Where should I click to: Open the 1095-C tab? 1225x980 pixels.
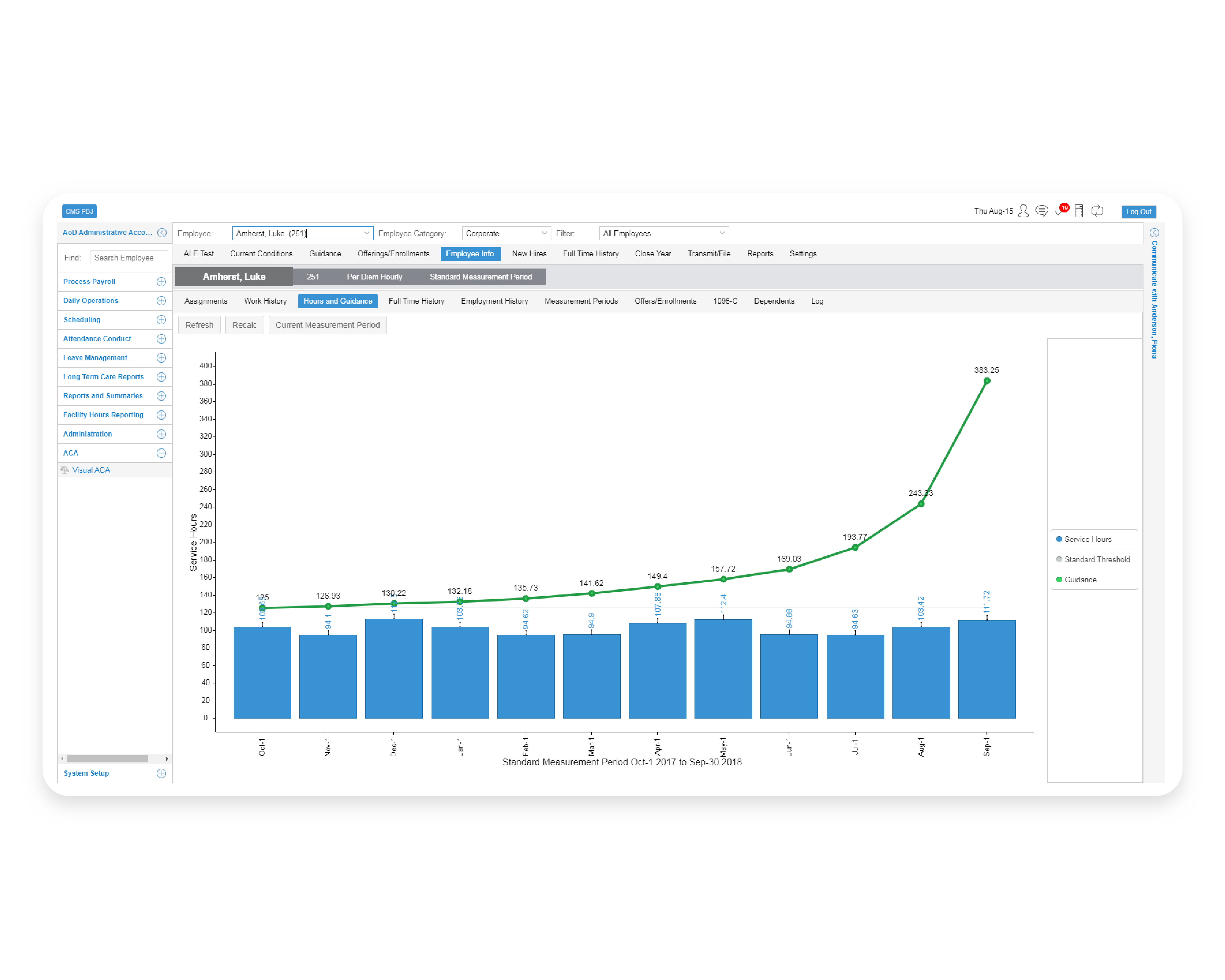click(x=725, y=301)
